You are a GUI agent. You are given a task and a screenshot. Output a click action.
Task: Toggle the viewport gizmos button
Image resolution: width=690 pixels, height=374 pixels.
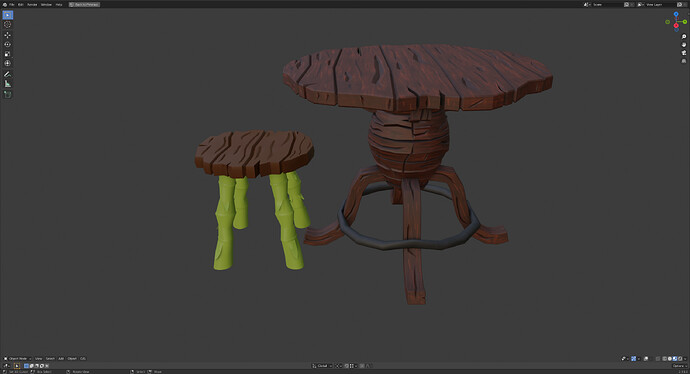634,359
